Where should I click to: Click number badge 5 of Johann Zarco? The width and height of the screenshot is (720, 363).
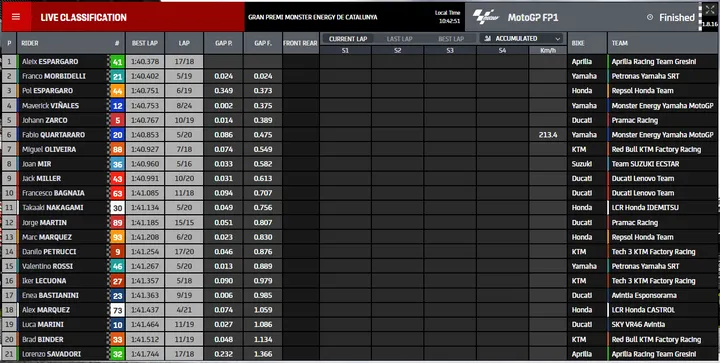tap(118, 121)
